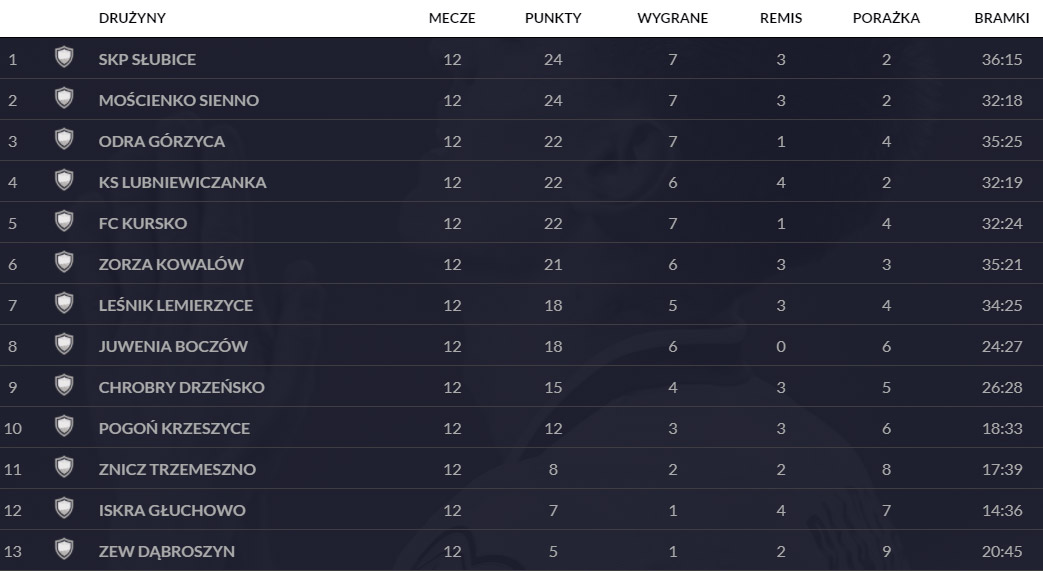
Task: Click the Pogoń Krzeszyce shield icon
Action: 64,427
